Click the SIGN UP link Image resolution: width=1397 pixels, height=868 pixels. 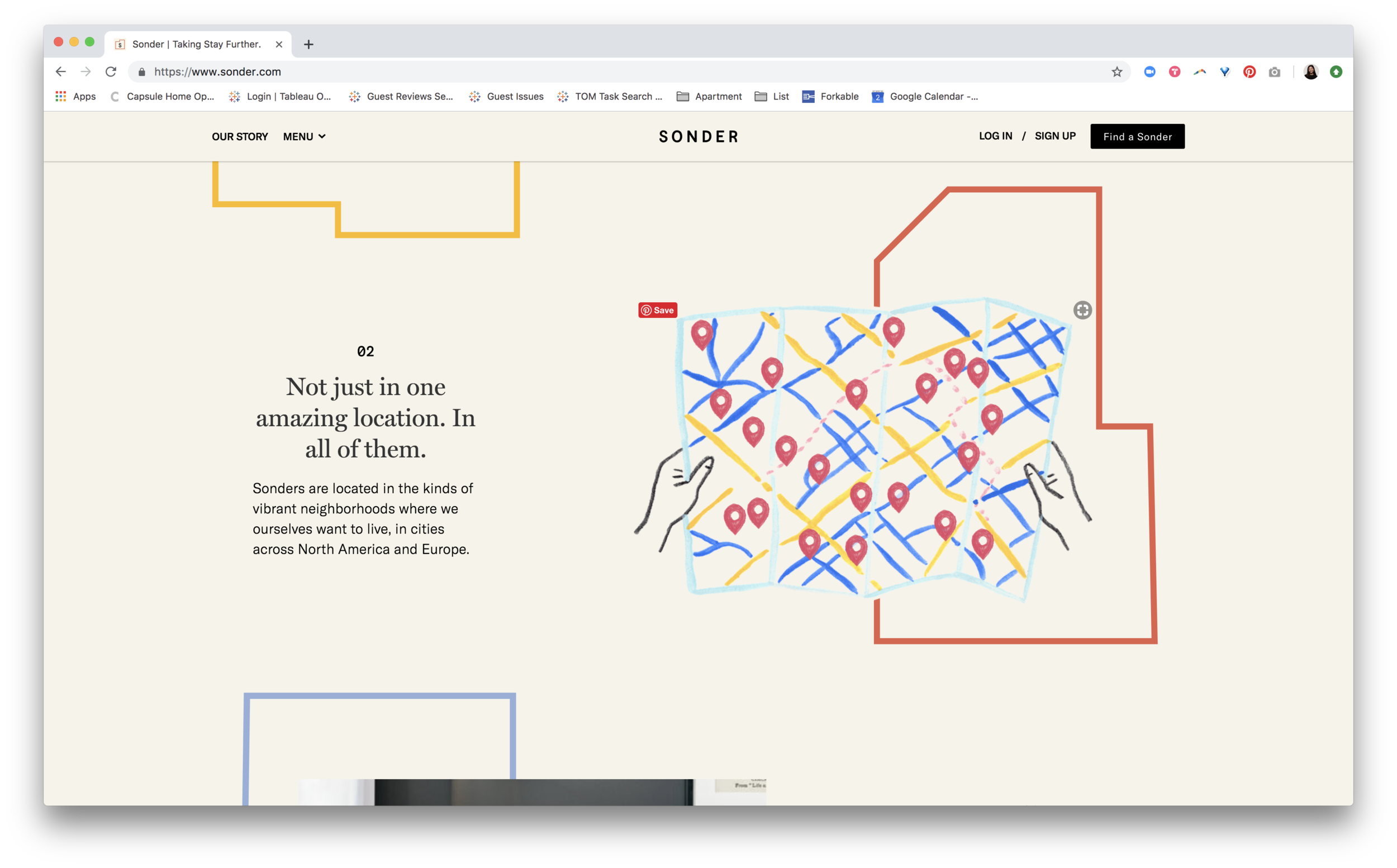coord(1056,136)
